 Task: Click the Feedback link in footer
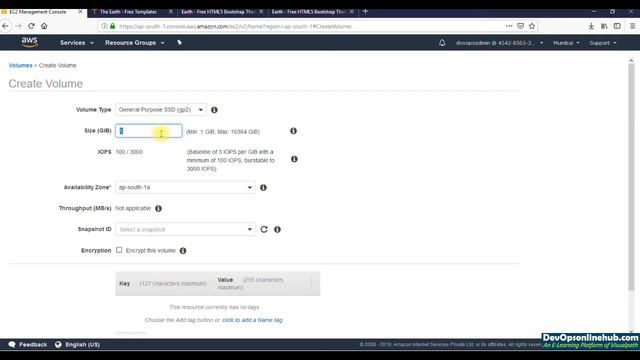(x=33, y=344)
